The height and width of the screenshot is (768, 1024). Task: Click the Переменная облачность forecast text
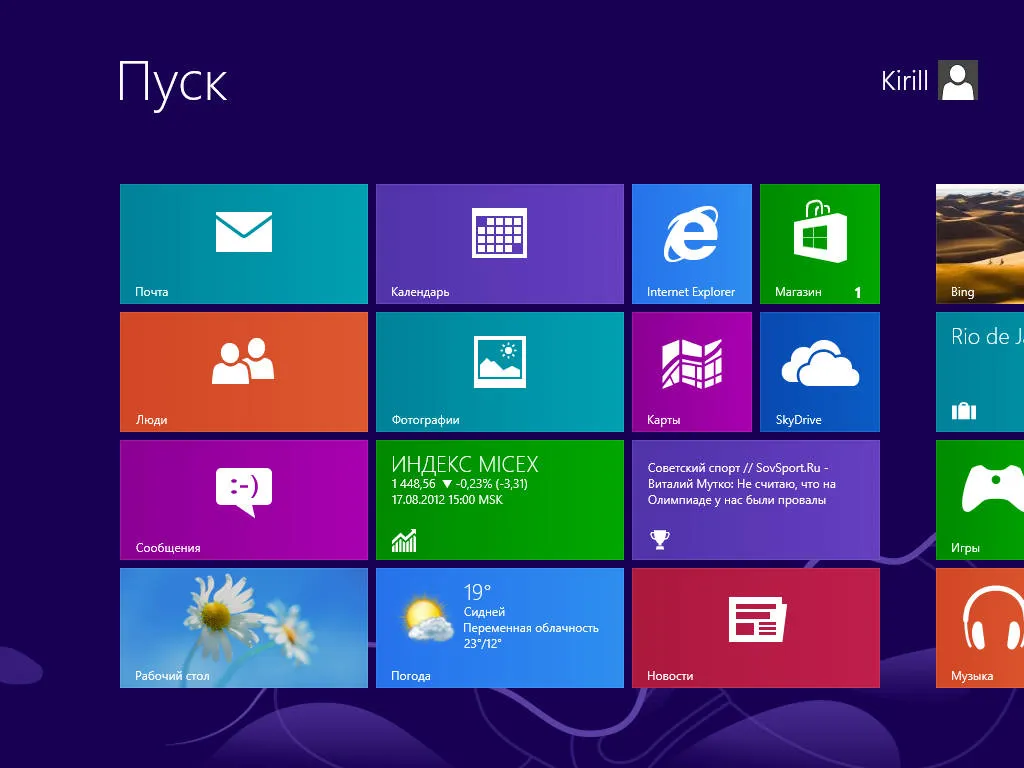point(531,628)
